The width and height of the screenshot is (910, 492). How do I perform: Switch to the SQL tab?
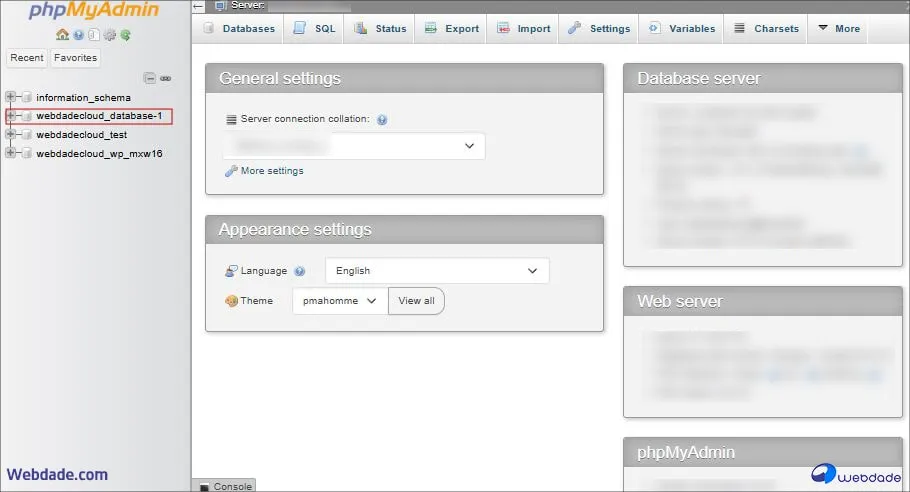click(x=315, y=29)
